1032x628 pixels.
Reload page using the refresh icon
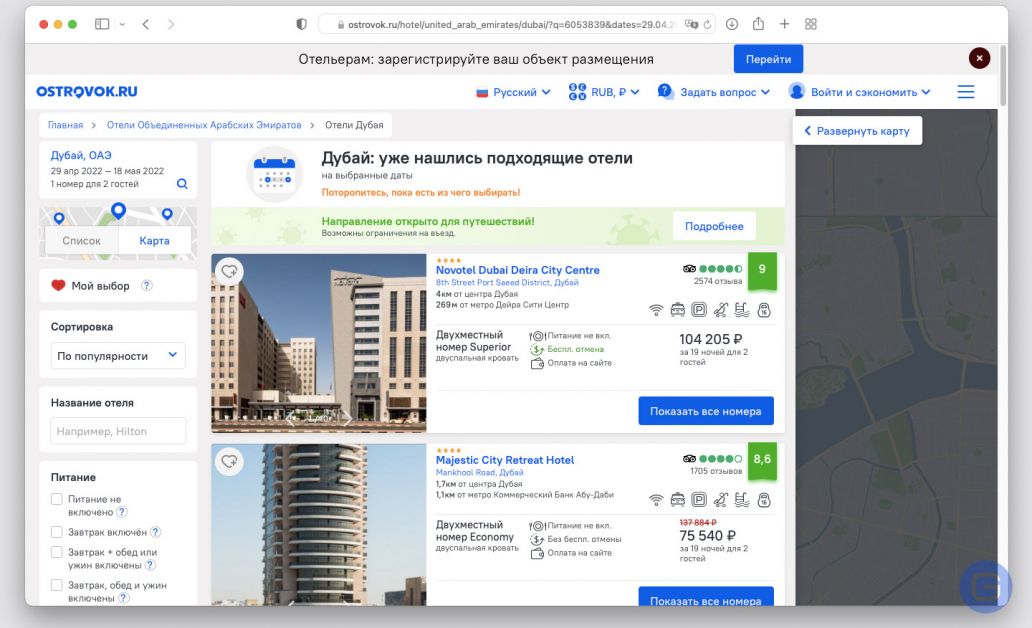tap(708, 24)
